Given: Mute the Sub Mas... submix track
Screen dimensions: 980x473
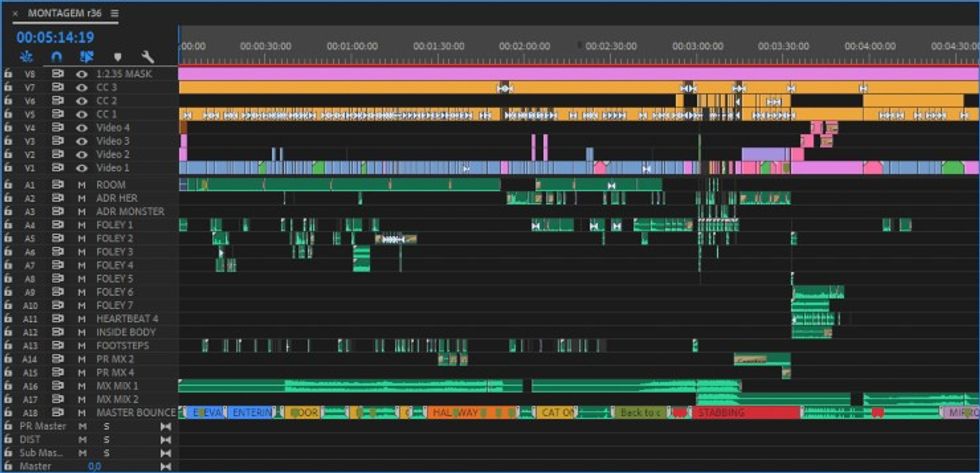Looking at the screenshot, I should pyautogui.click(x=81, y=453).
